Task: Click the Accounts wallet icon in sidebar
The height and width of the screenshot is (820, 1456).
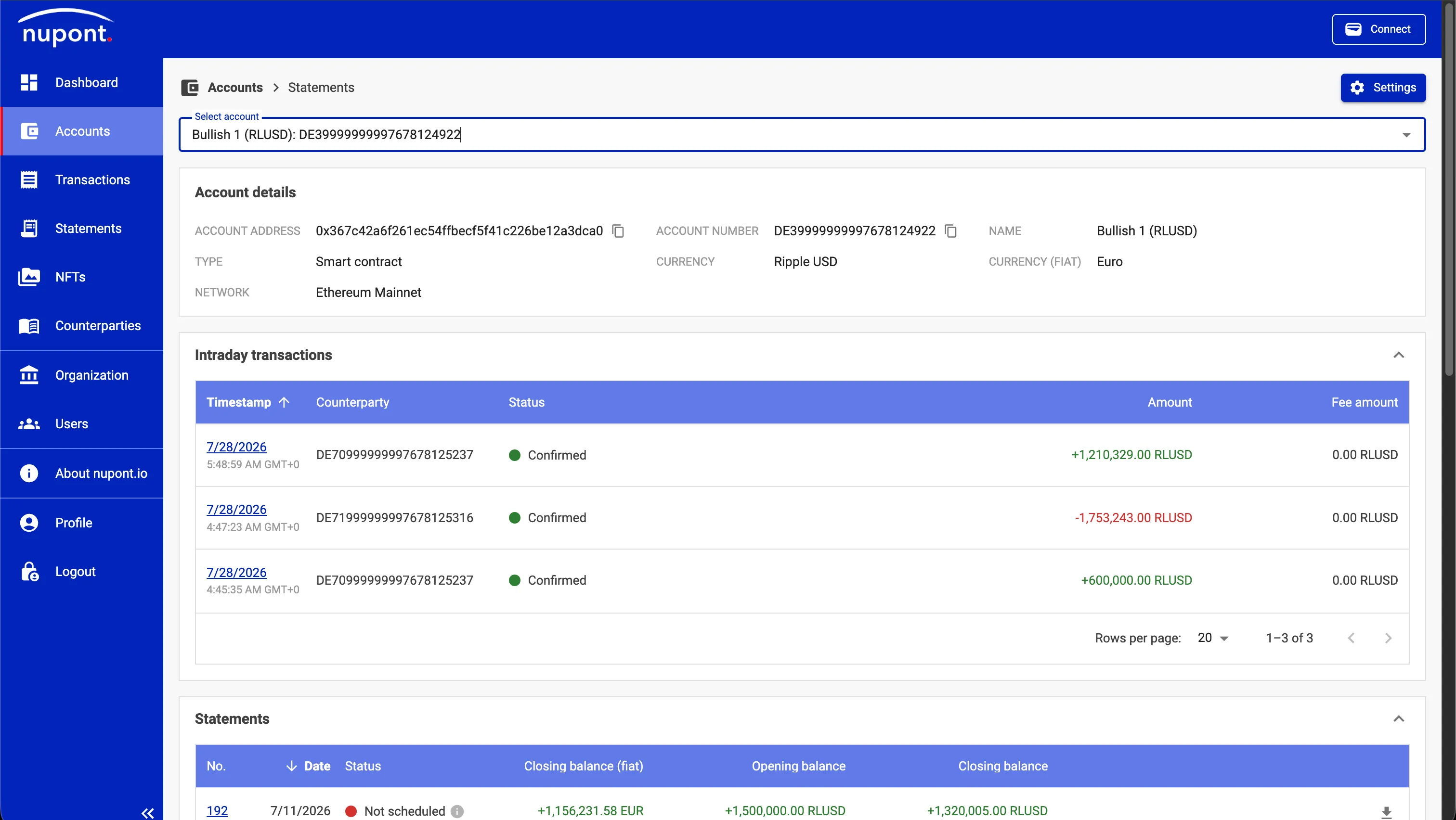Action: tap(29, 131)
